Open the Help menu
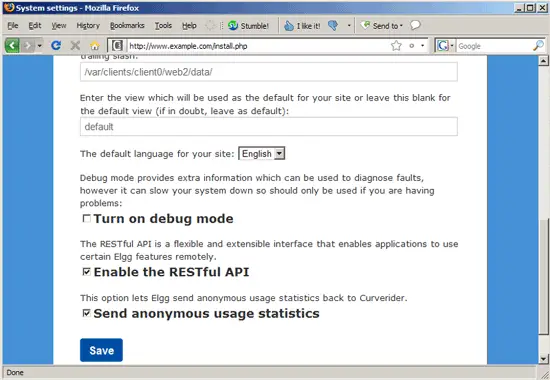550x380 pixels. 189,26
